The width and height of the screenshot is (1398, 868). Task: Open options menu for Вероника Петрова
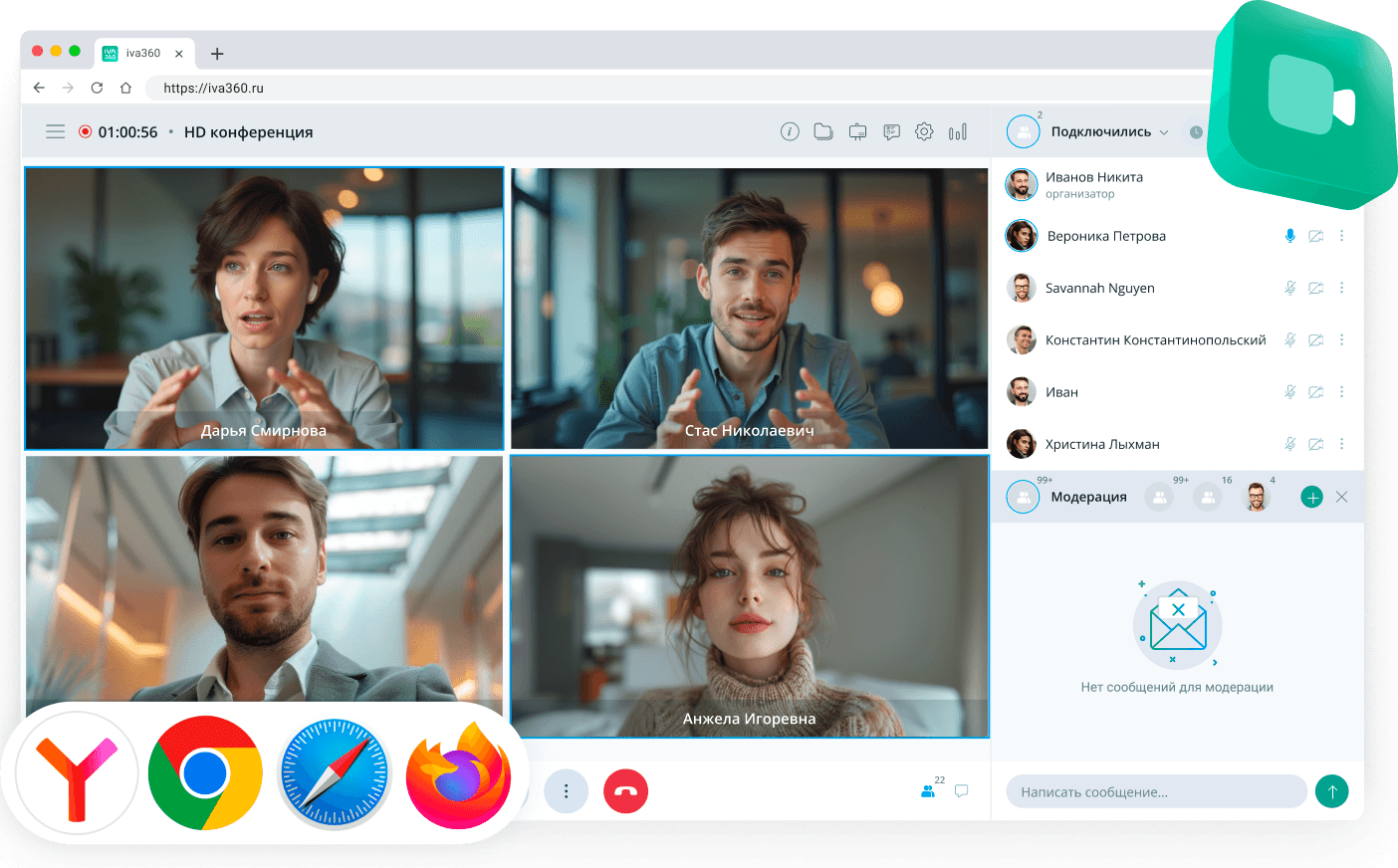click(1341, 236)
